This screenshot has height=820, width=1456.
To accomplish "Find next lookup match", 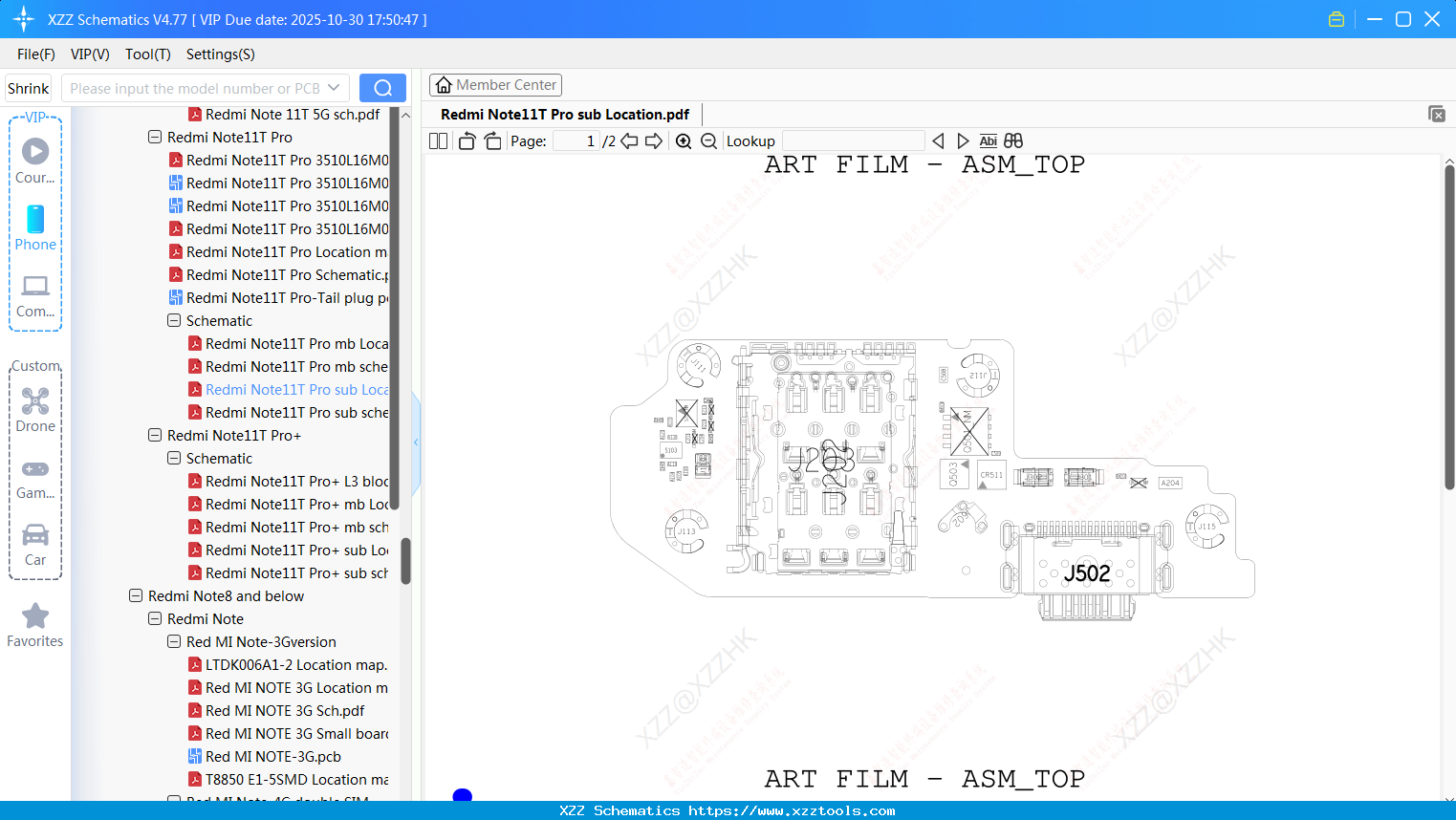I will (963, 141).
